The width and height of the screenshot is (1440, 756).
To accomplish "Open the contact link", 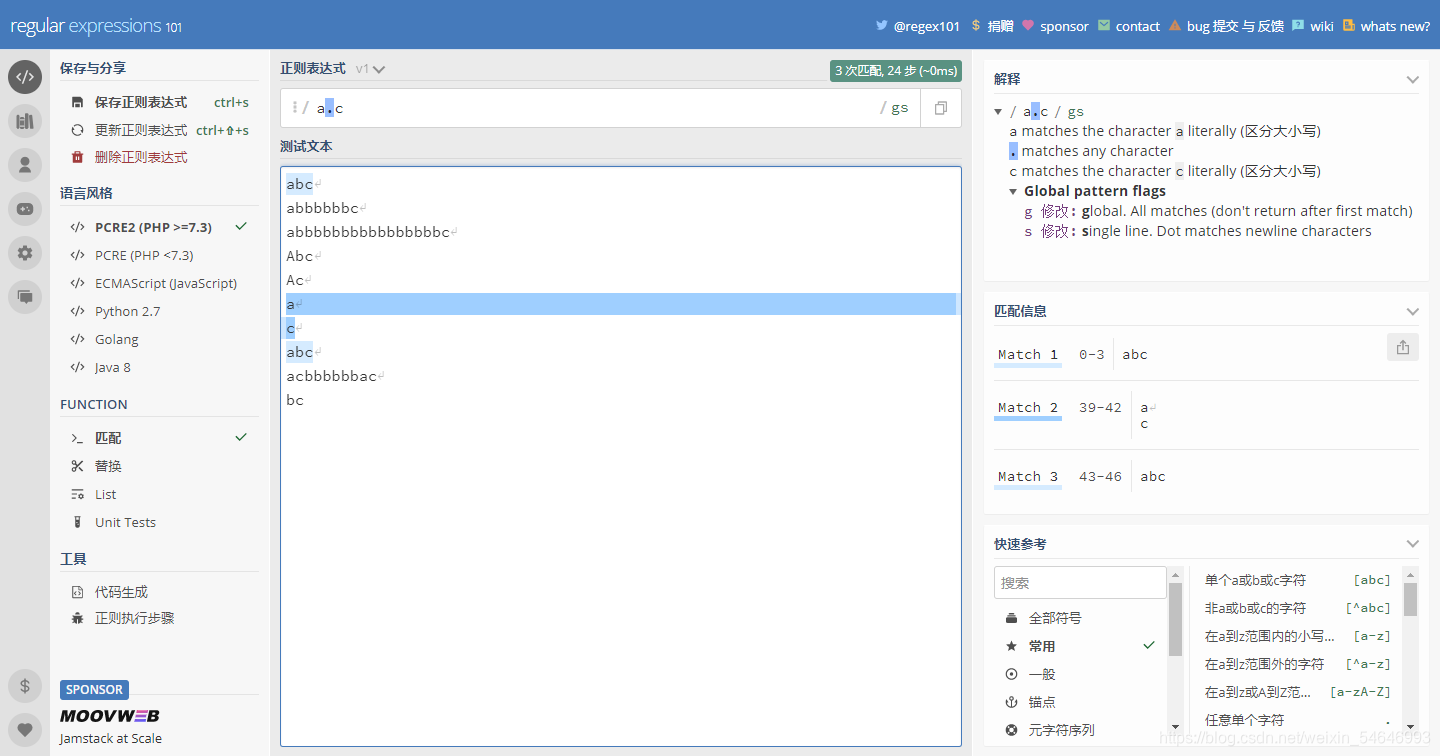I will [1129, 26].
